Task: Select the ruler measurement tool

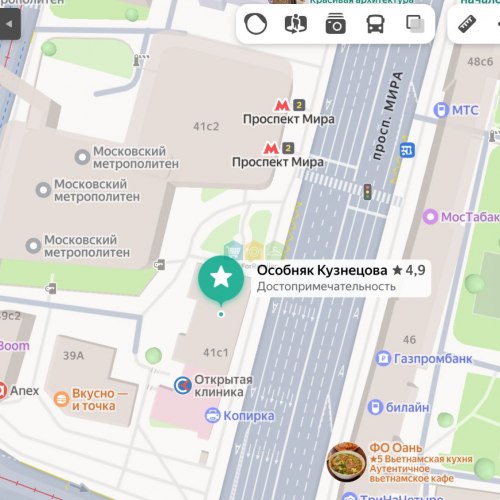Action: [467, 24]
